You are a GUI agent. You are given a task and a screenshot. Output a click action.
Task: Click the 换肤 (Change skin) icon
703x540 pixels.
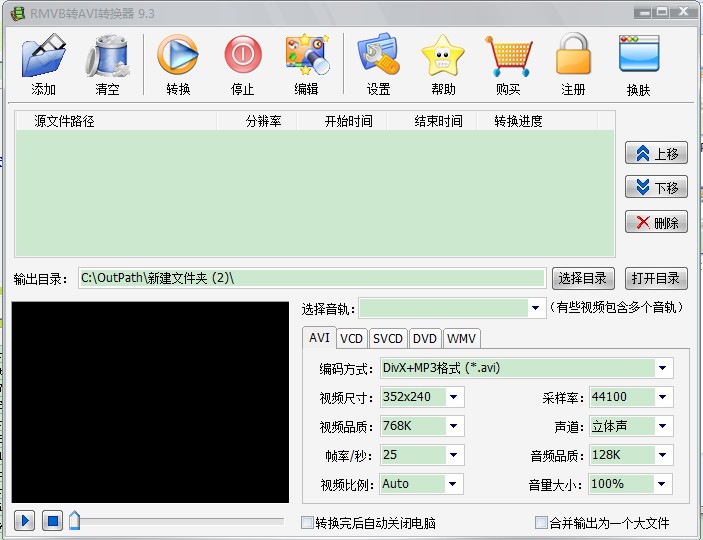click(x=639, y=54)
